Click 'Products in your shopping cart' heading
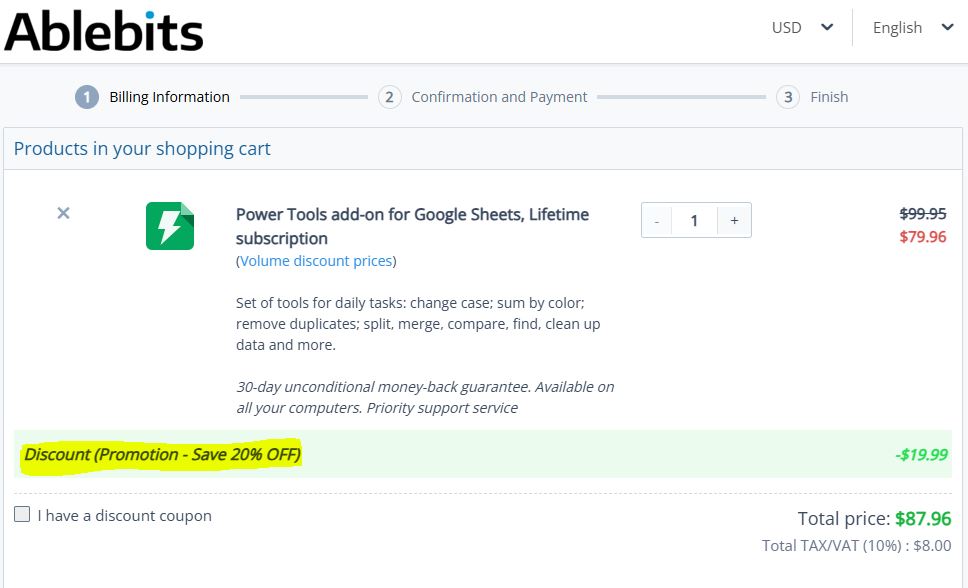Screen dimensions: 968x588 tap(142, 149)
